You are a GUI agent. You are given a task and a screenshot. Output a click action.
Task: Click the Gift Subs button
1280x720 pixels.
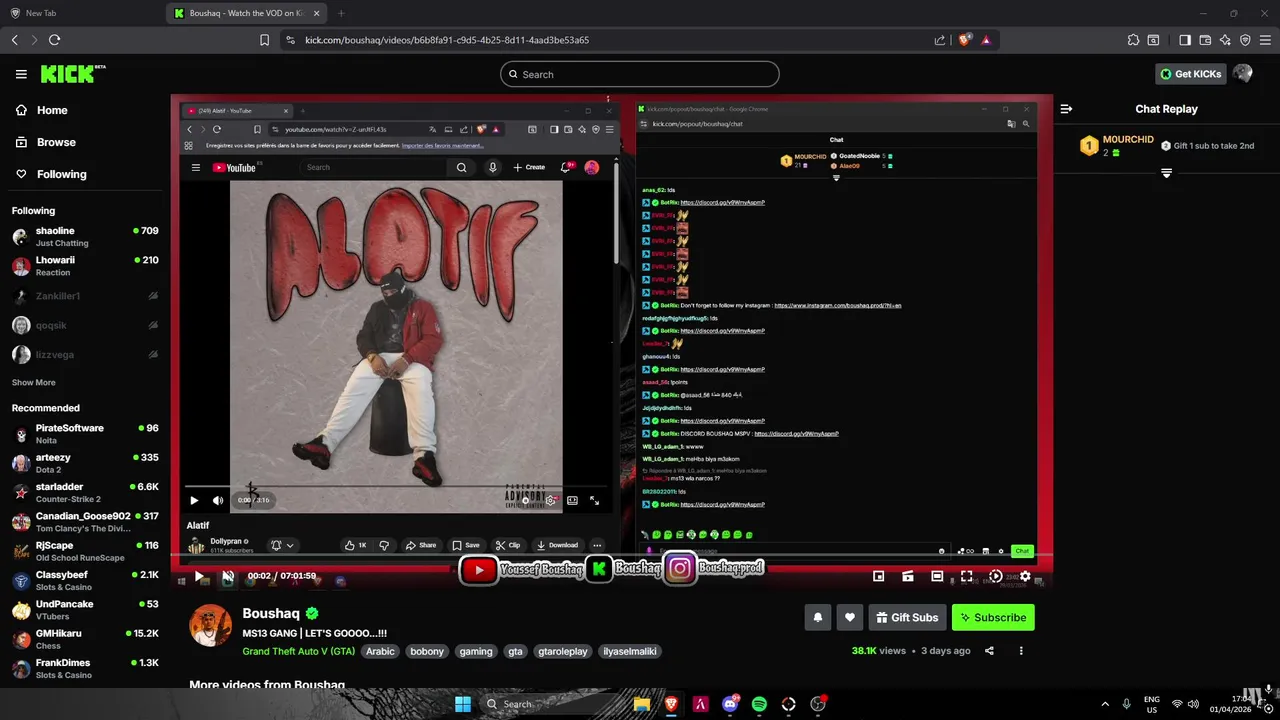pos(908,617)
